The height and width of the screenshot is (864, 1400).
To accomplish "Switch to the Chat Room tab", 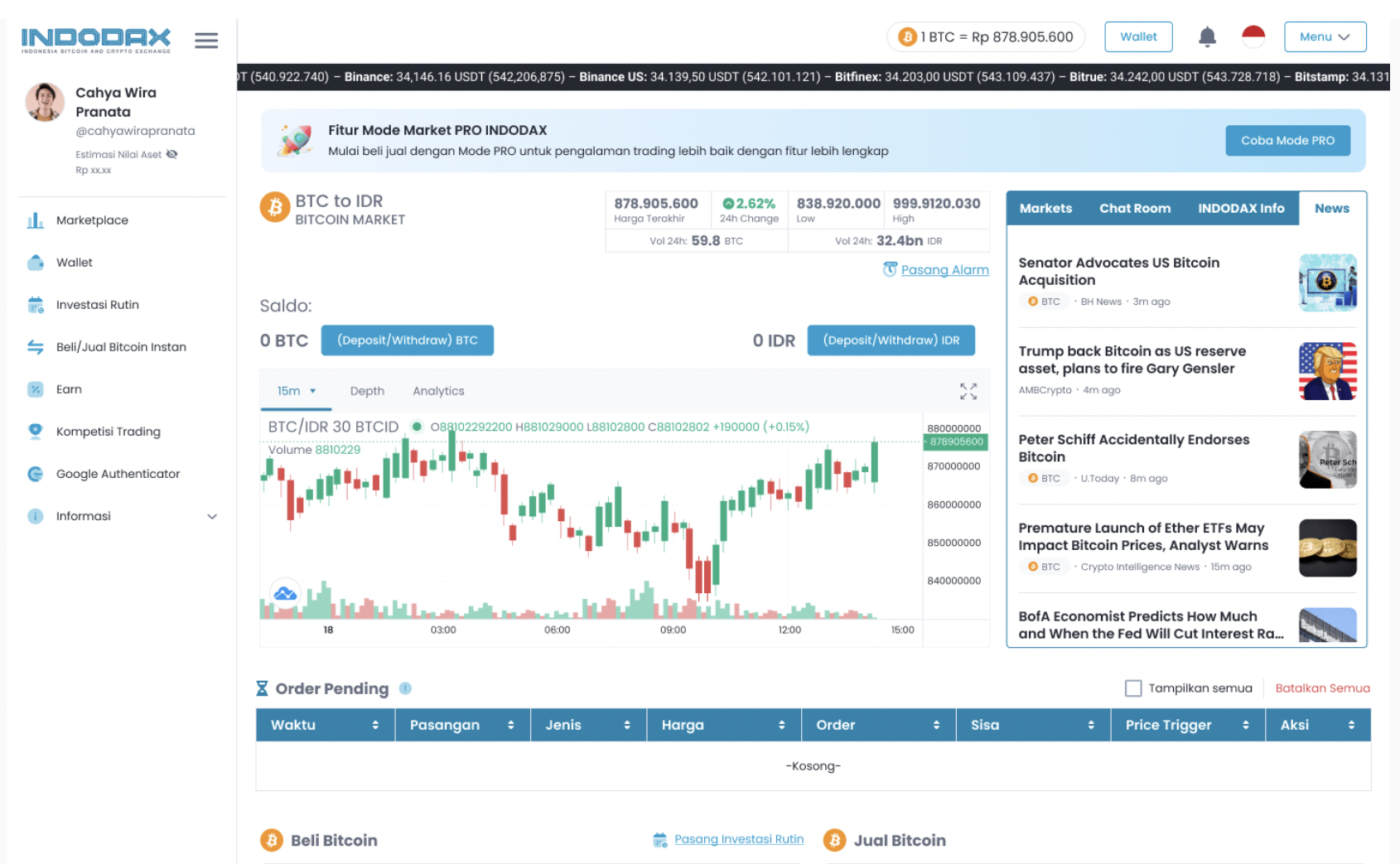I will [1135, 209].
